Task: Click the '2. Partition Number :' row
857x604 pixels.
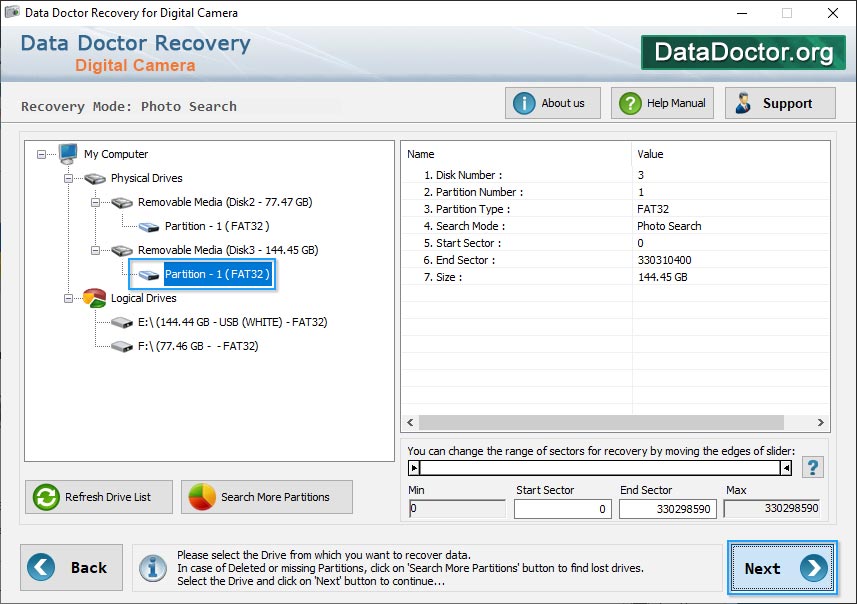Action: point(615,192)
